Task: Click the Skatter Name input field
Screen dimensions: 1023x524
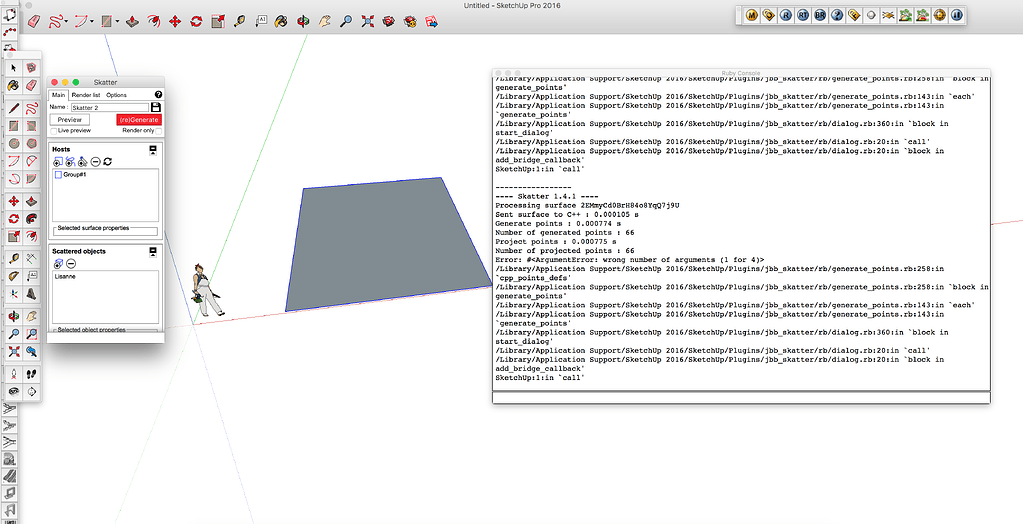Action: pos(110,107)
